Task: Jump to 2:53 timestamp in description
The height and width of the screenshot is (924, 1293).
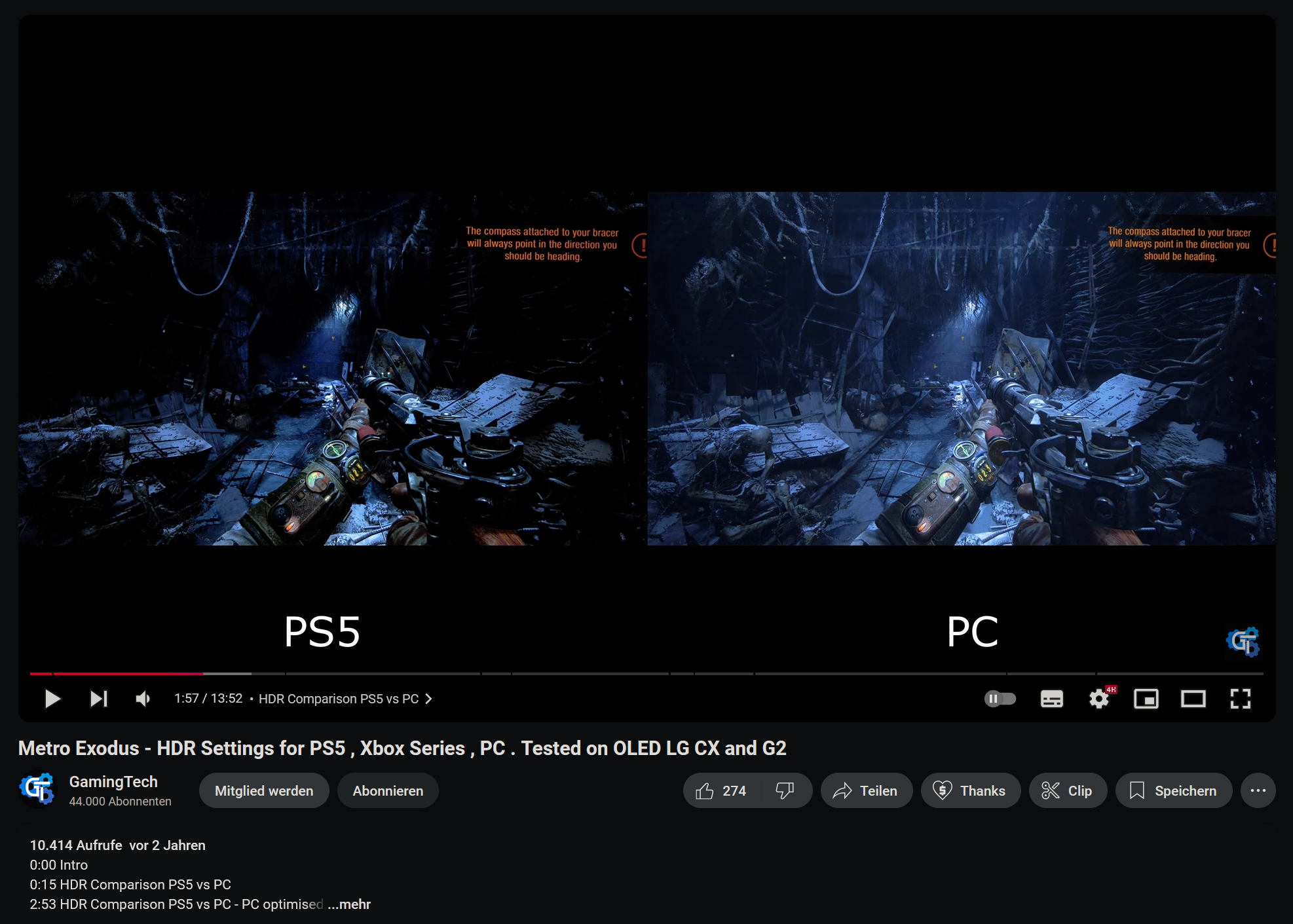Action: tap(42, 904)
